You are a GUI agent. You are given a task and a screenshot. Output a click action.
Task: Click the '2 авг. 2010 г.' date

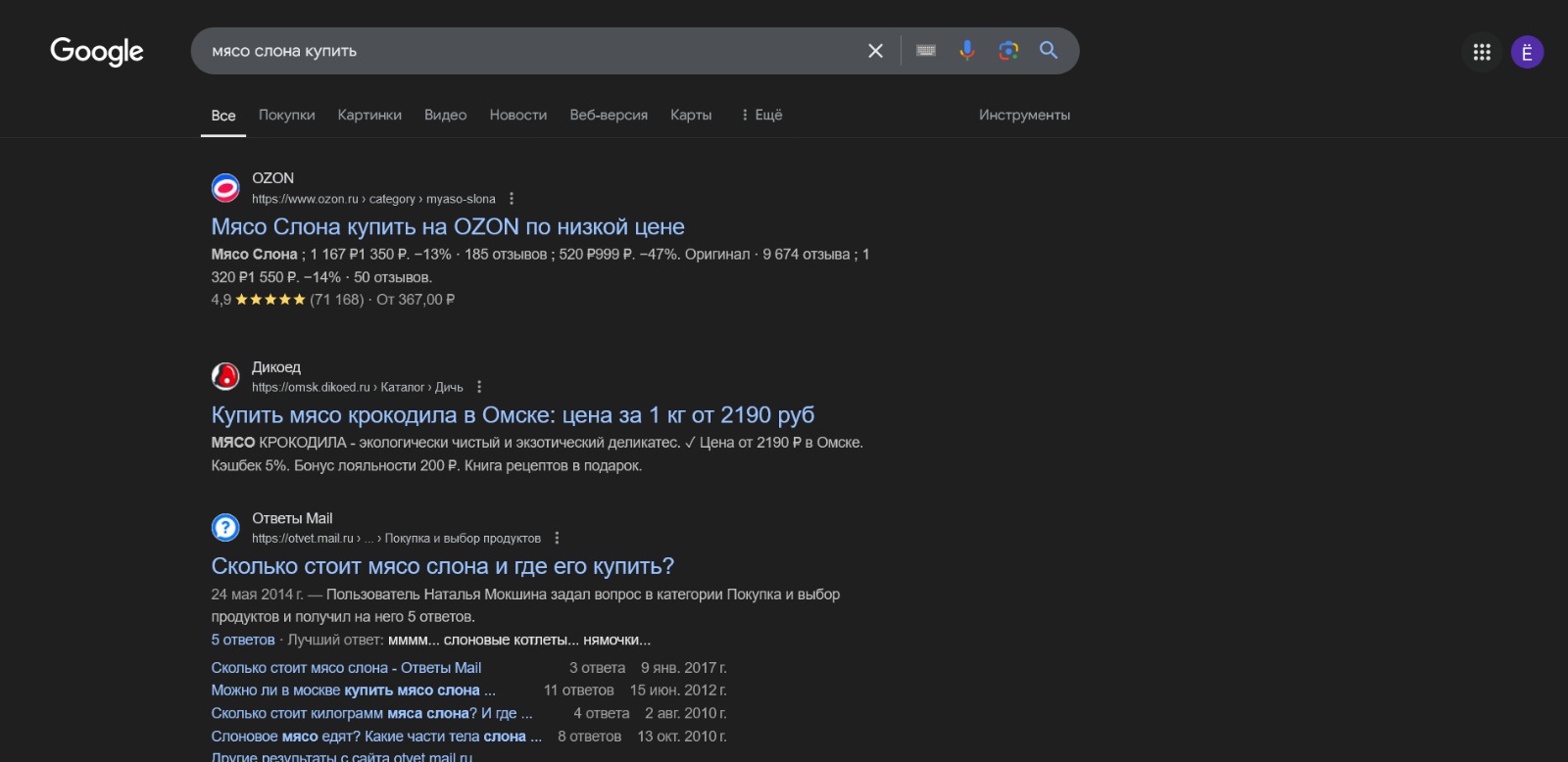pyautogui.click(x=686, y=713)
